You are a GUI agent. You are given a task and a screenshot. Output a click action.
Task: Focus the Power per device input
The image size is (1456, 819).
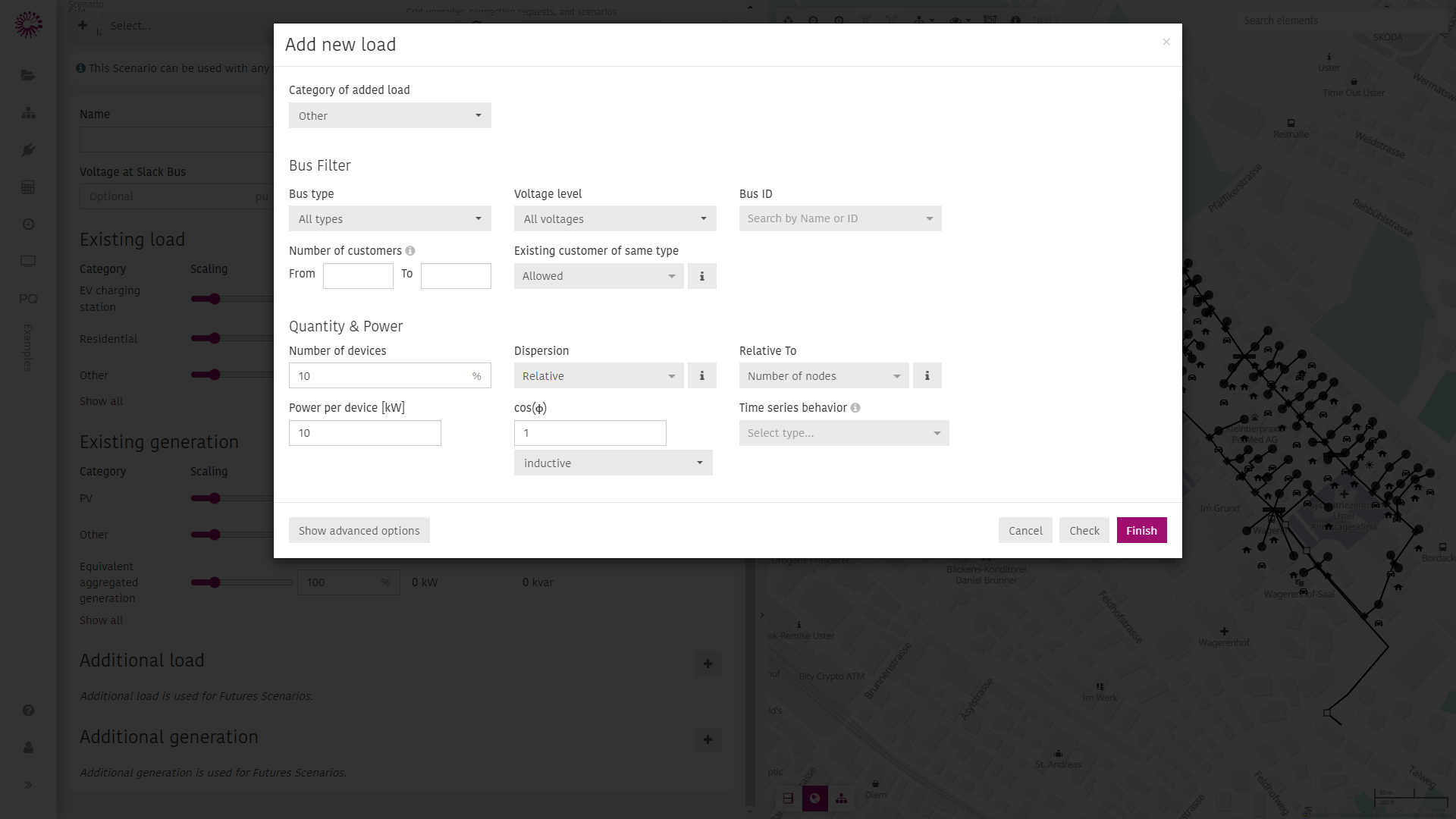click(x=365, y=433)
